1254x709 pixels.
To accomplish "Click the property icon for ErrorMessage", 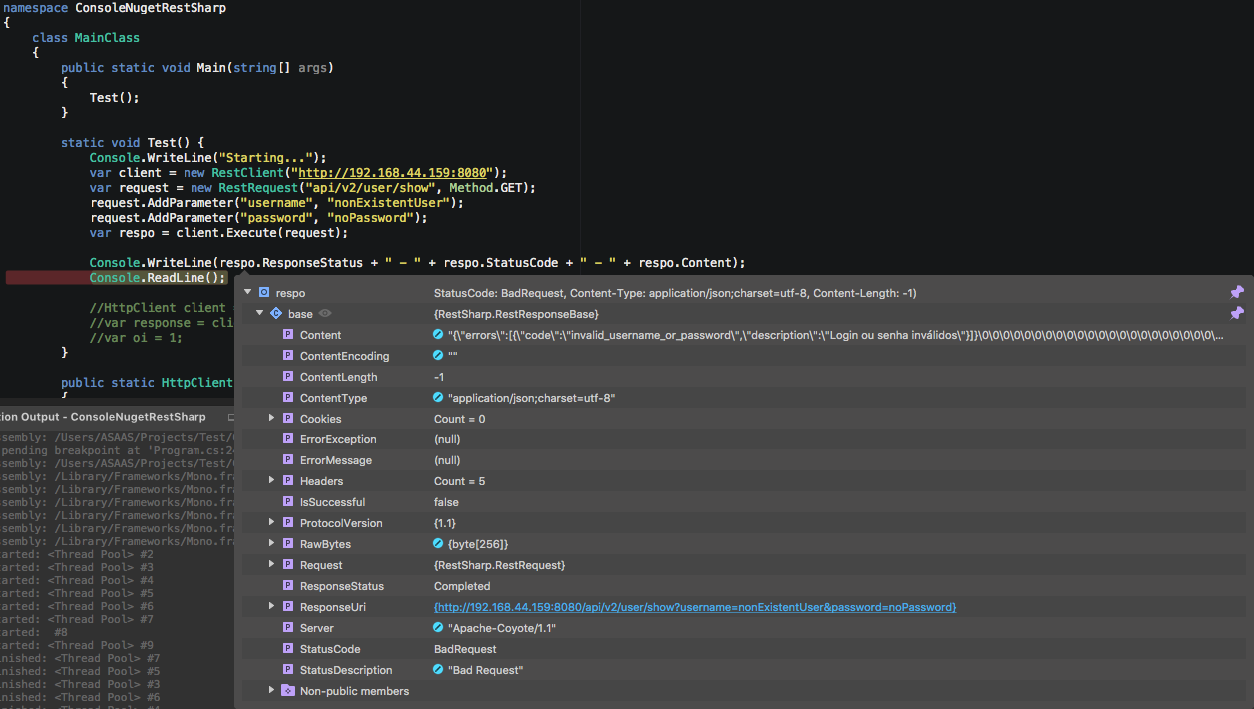I will (x=288, y=460).
